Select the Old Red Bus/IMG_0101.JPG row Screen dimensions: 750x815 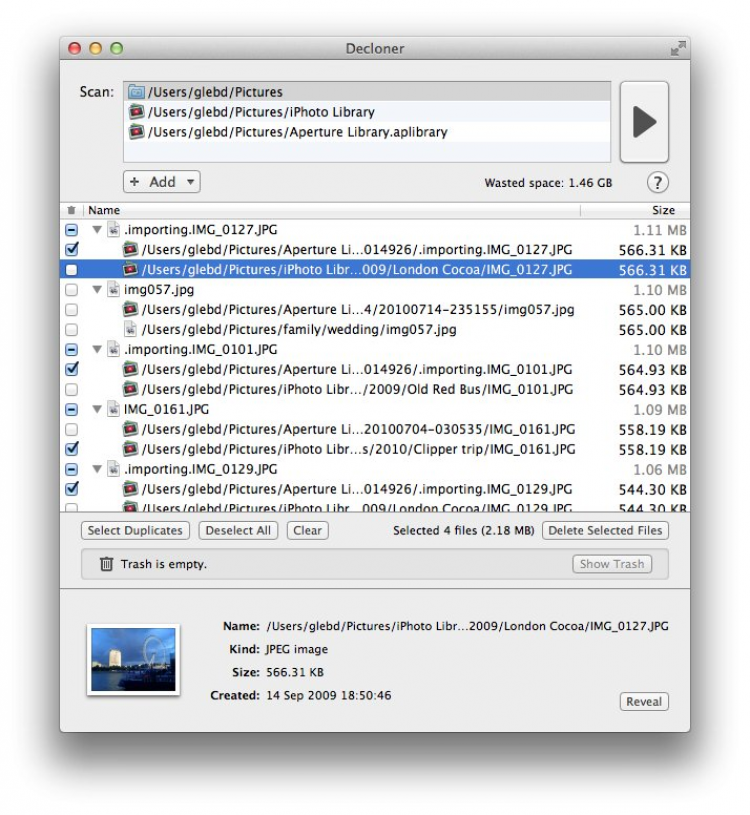(375, 389)
